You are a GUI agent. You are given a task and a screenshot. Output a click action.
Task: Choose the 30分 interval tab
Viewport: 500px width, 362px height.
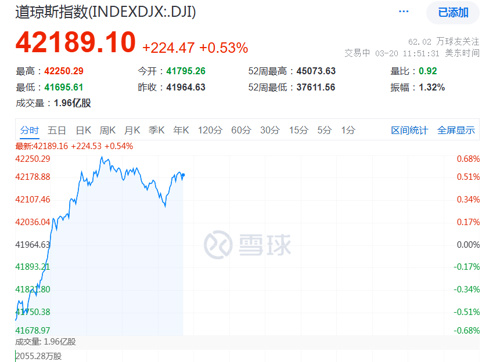pos(270,130)
